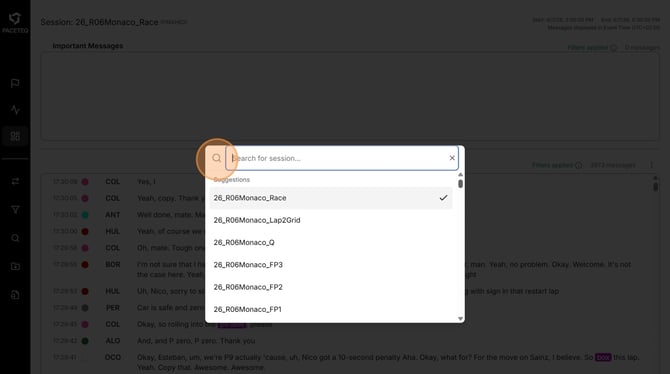This screenshot has width=670, height=374.
Task: Pick the 26_R06Monaco_FP1 session
Action: (x=331, y=309)
